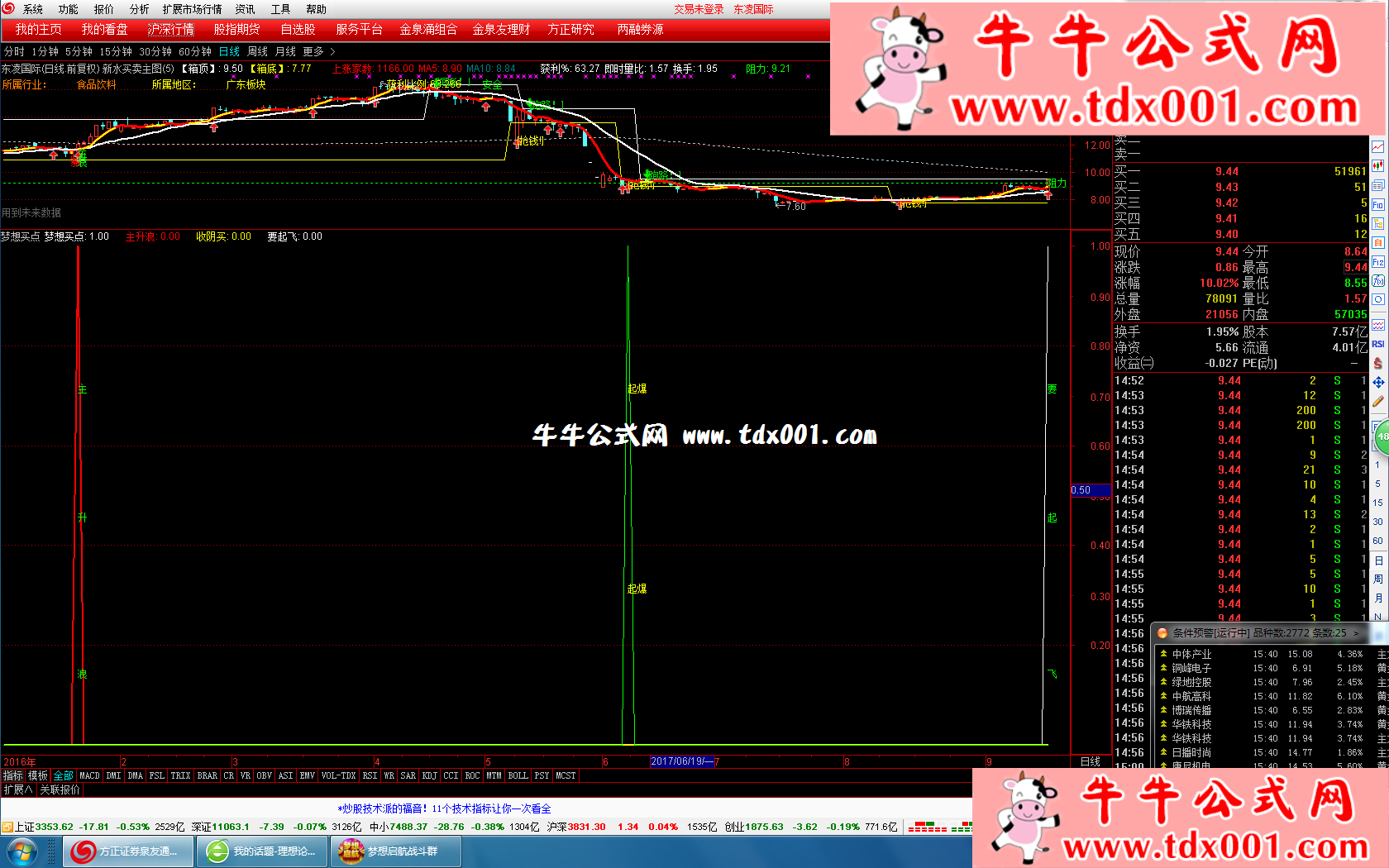Open the 自选股 tab
Screen dimensions: 1389x868
pyautogui.click(x=298, y=30)
